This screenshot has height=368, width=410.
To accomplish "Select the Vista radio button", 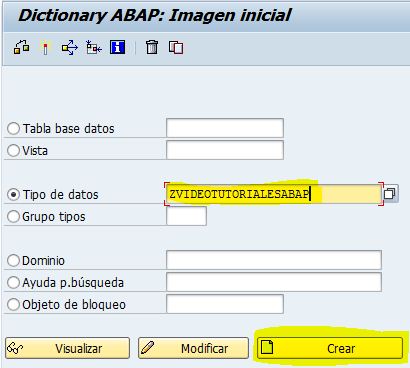I will [13, 151].
